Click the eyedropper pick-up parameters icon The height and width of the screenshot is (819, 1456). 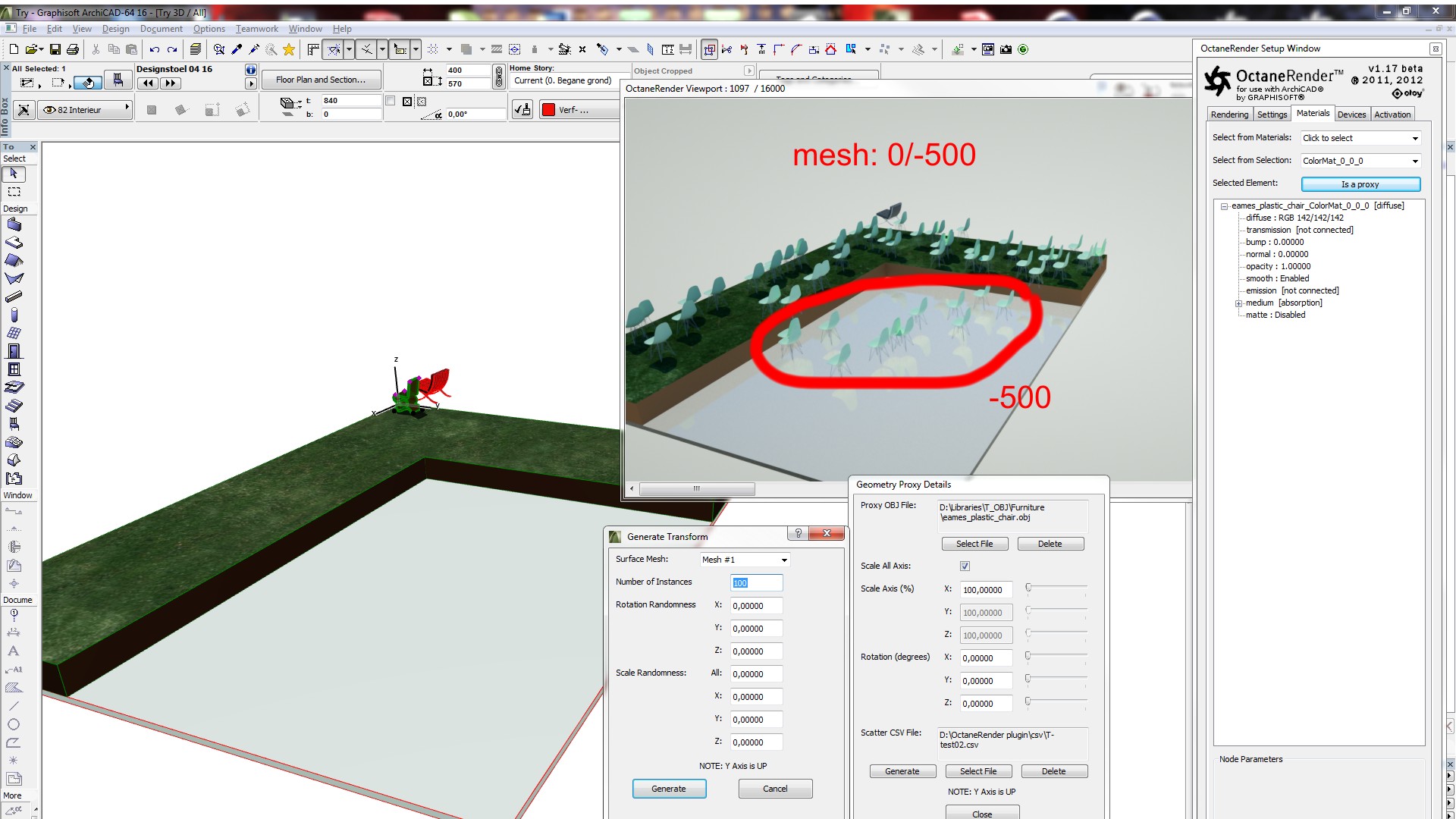237,49
